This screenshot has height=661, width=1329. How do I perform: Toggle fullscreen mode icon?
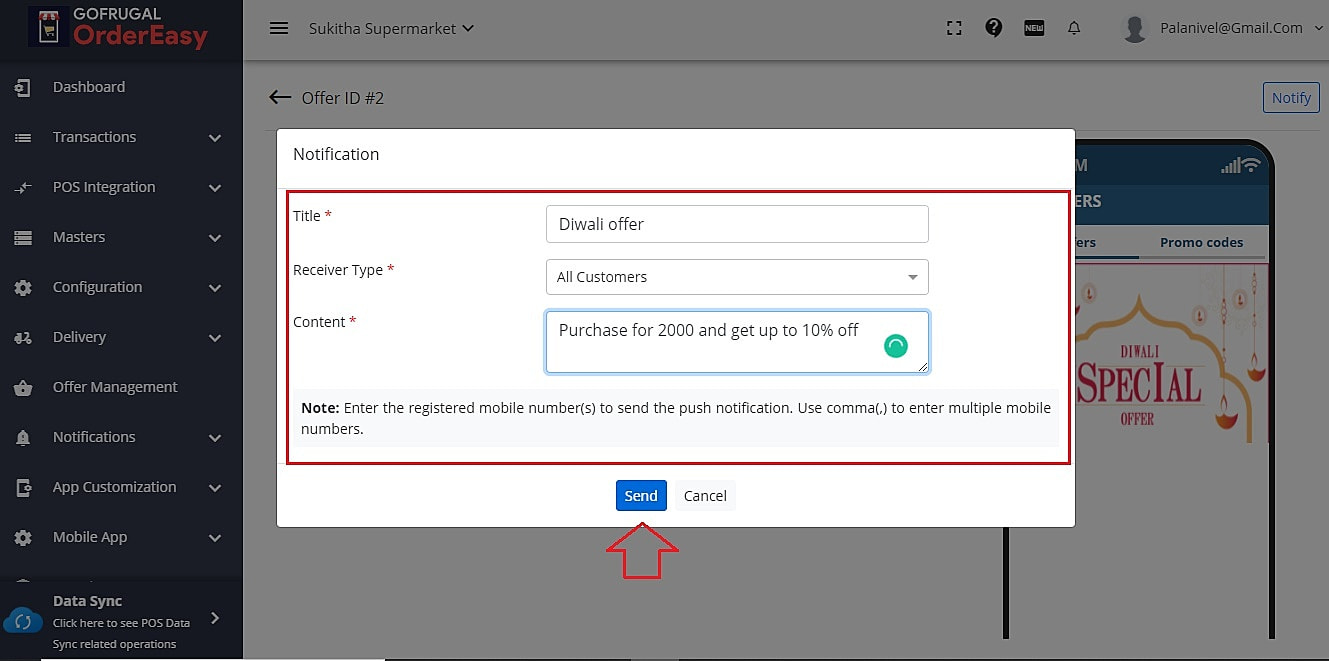(954, 28)
